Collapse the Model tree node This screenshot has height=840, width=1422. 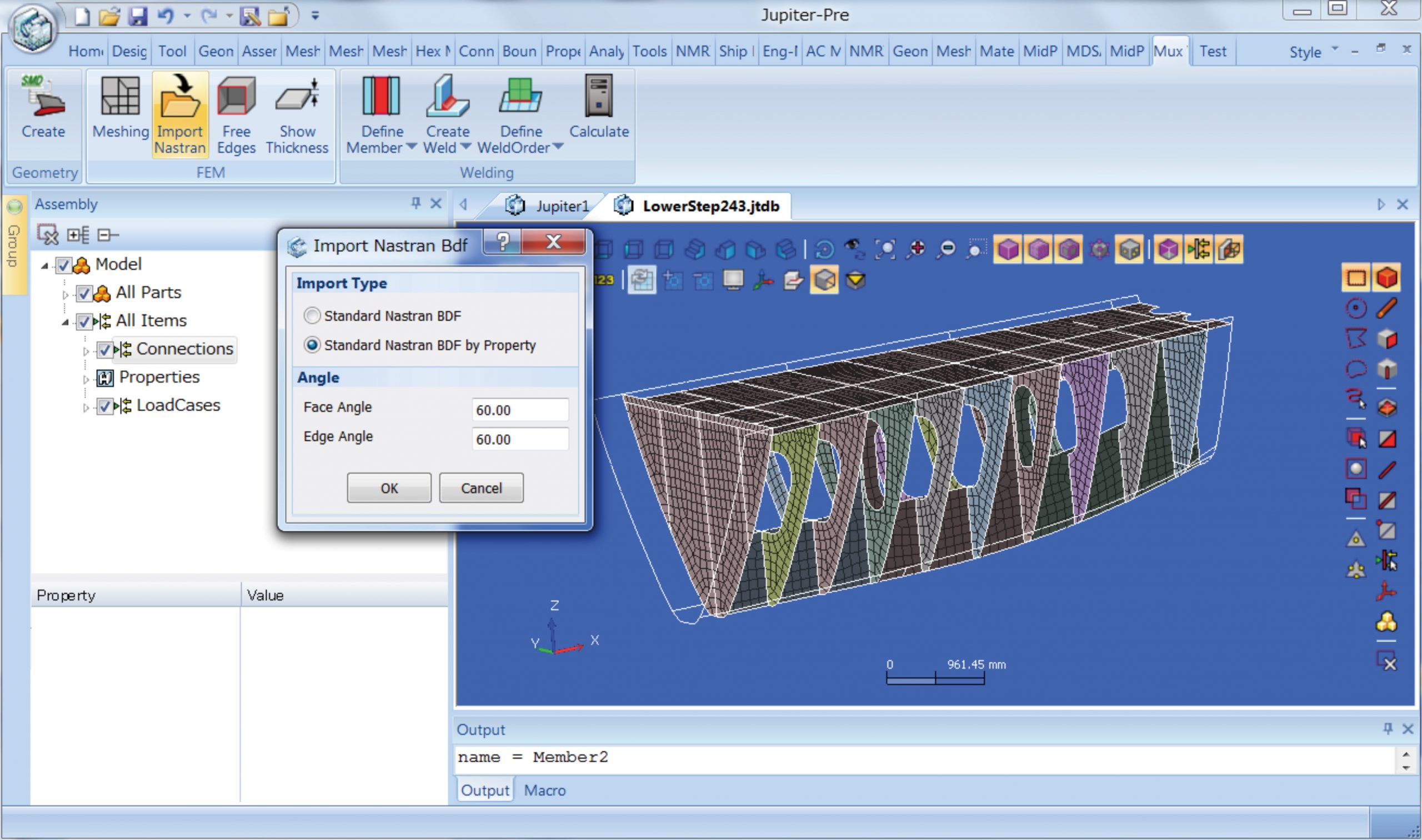[x=44, y=265]
